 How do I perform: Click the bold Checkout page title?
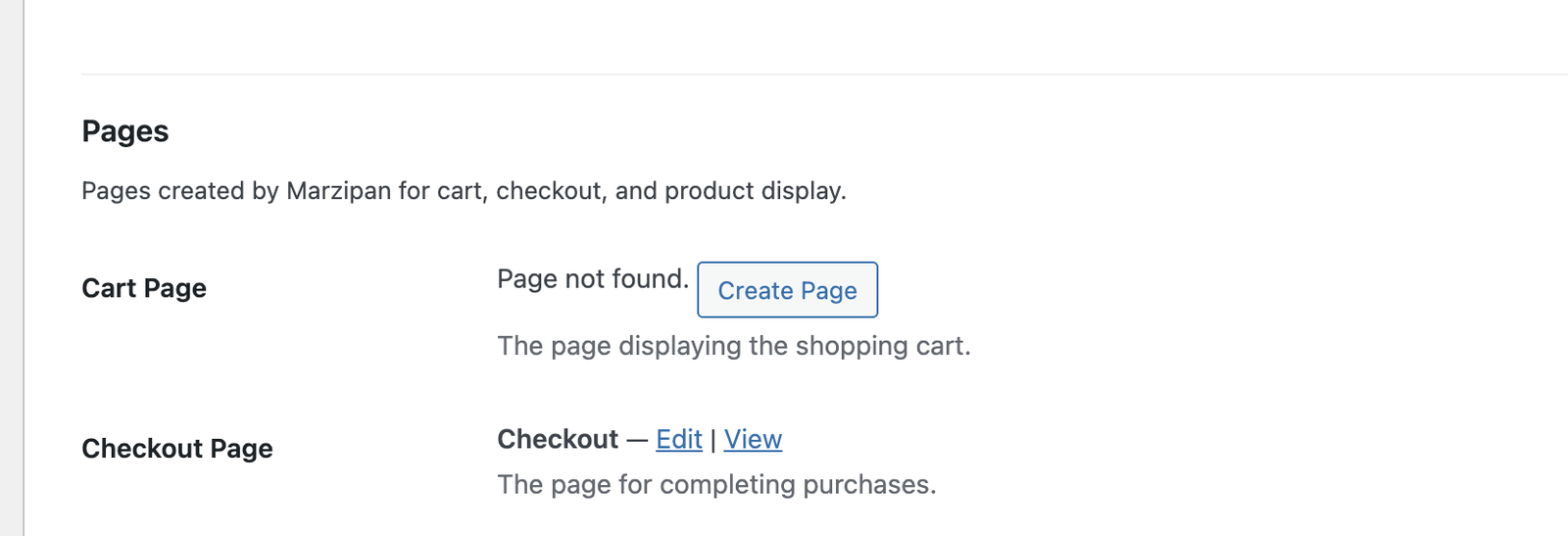[x=558, y=439]
